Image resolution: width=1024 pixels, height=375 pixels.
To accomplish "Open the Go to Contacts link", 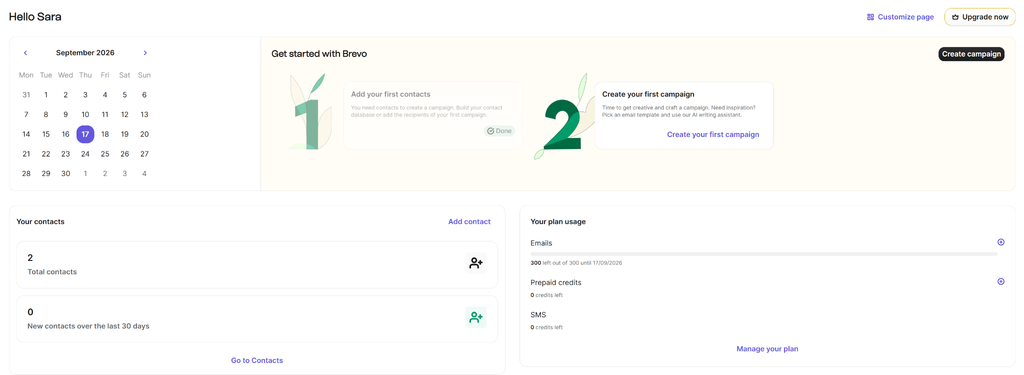I will coord(257,360).
